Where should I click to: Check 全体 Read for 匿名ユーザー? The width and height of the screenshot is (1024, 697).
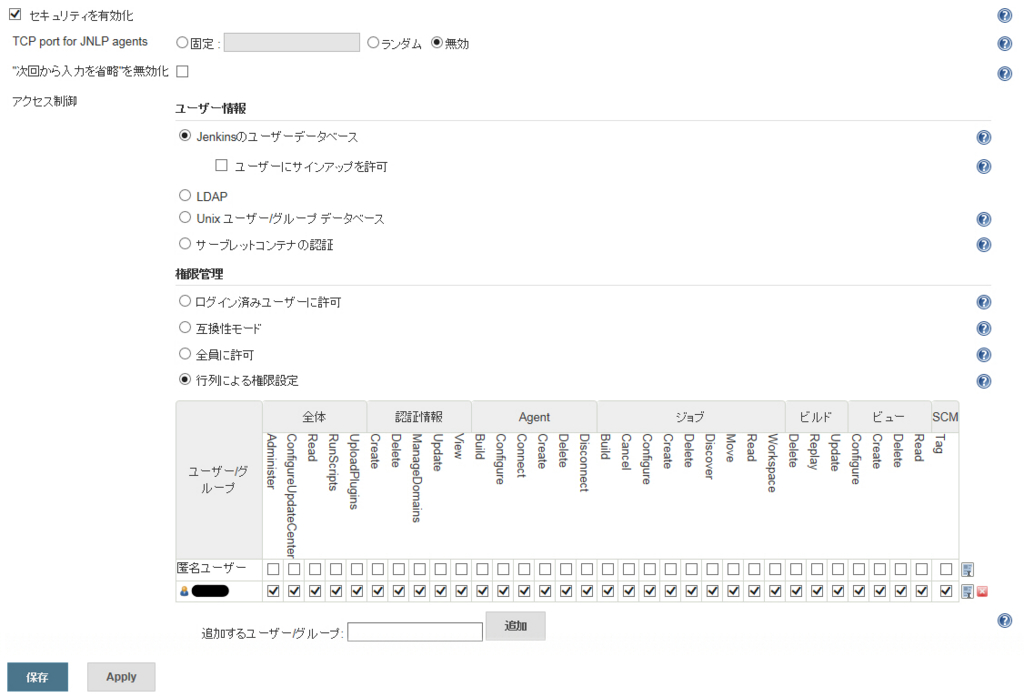315,570
